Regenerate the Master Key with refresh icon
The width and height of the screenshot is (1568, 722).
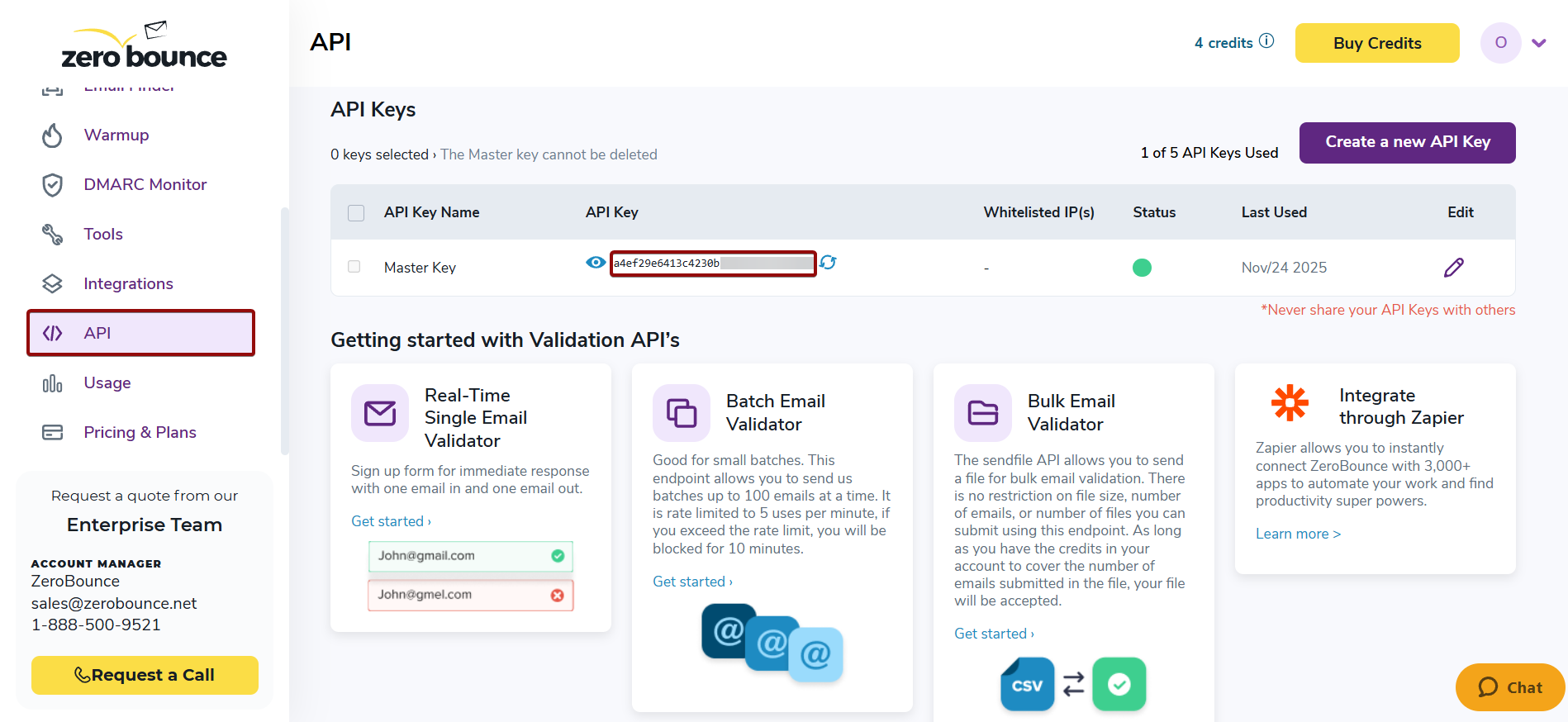coord(828,262)
